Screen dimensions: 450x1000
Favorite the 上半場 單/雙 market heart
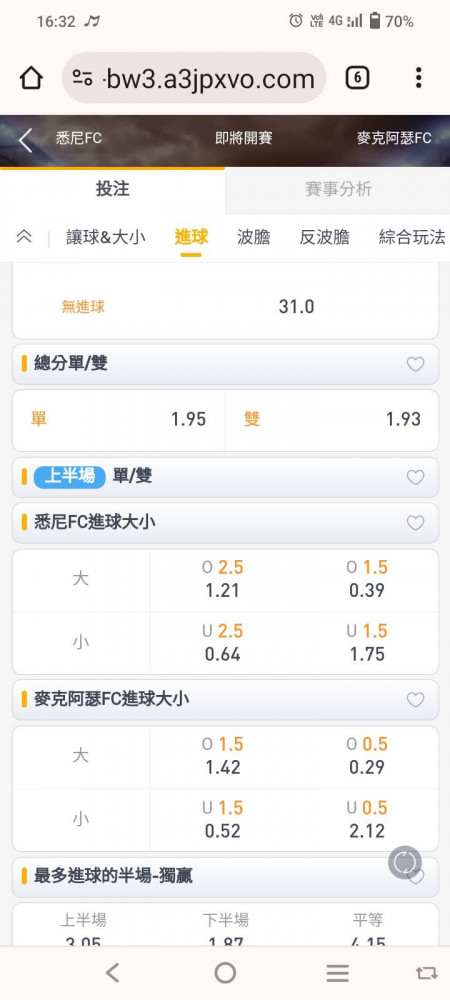416,477
